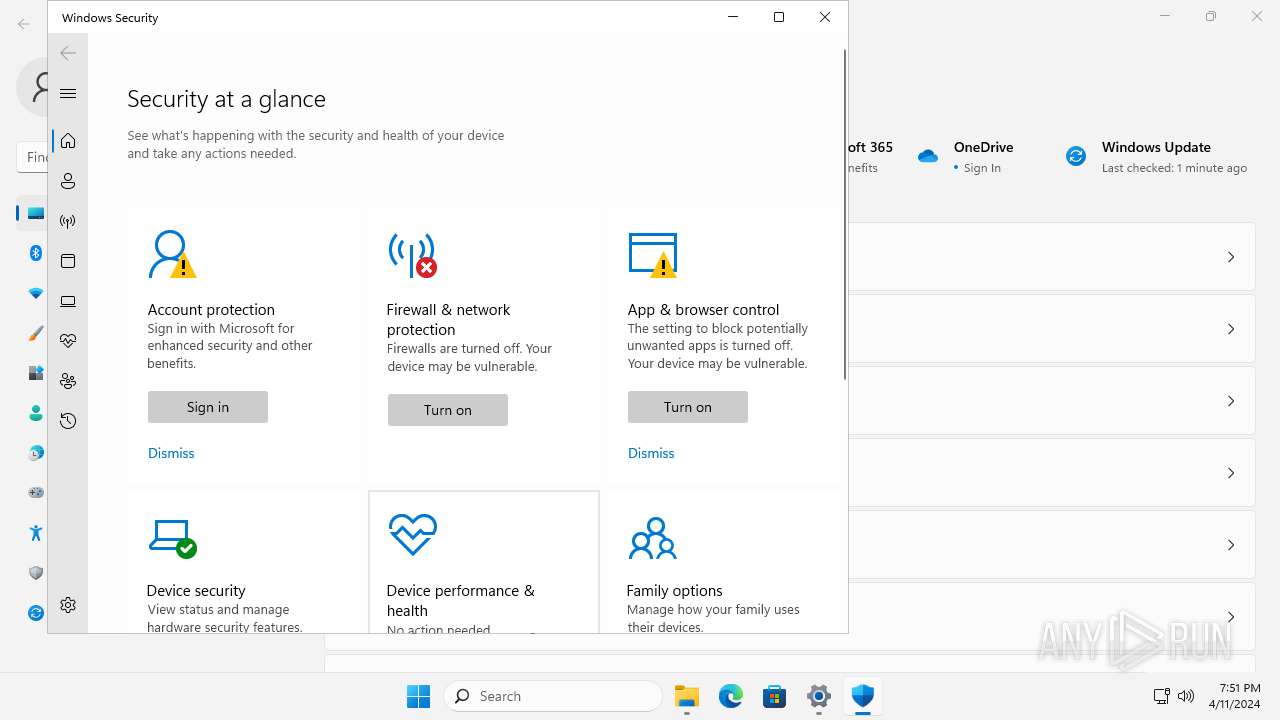Select Network wifi icon in Settings sidebar
Screen dimensions: 1280x720
(36, 293)
